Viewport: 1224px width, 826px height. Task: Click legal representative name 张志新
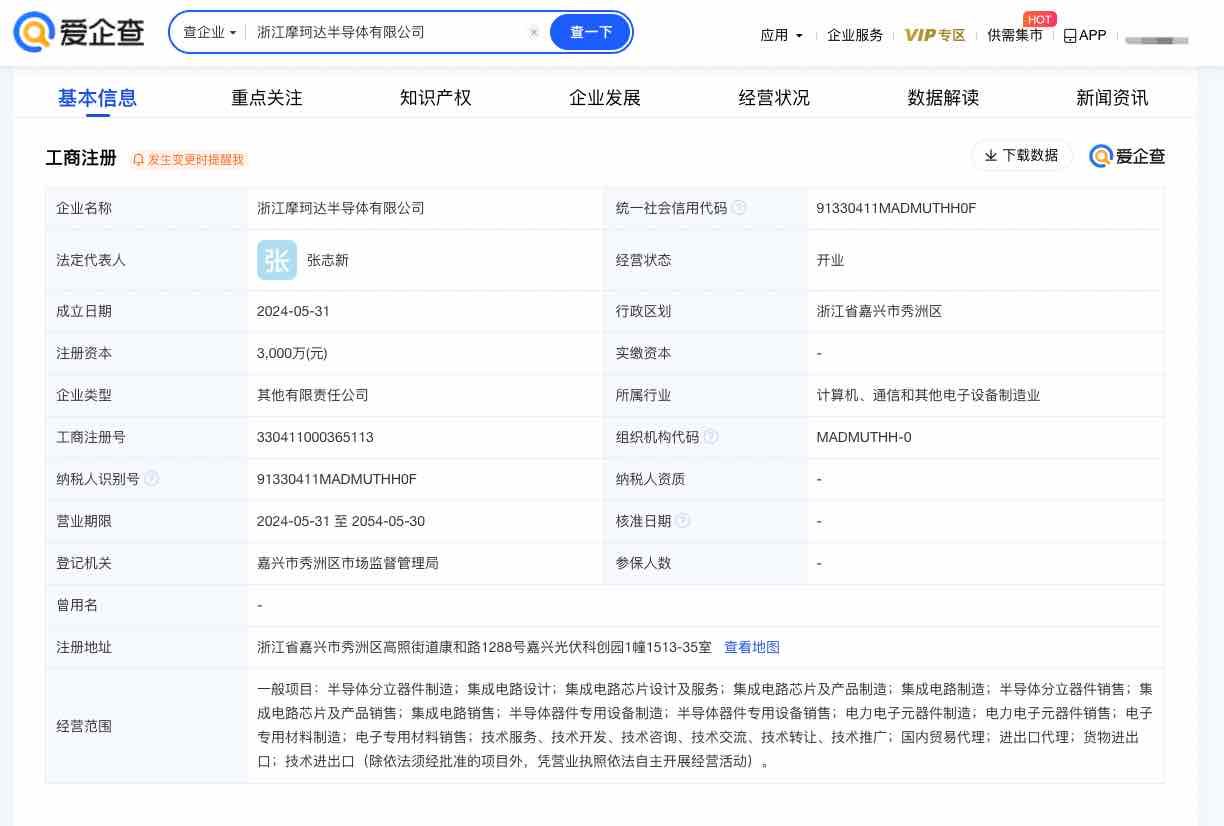click(328, 260)
